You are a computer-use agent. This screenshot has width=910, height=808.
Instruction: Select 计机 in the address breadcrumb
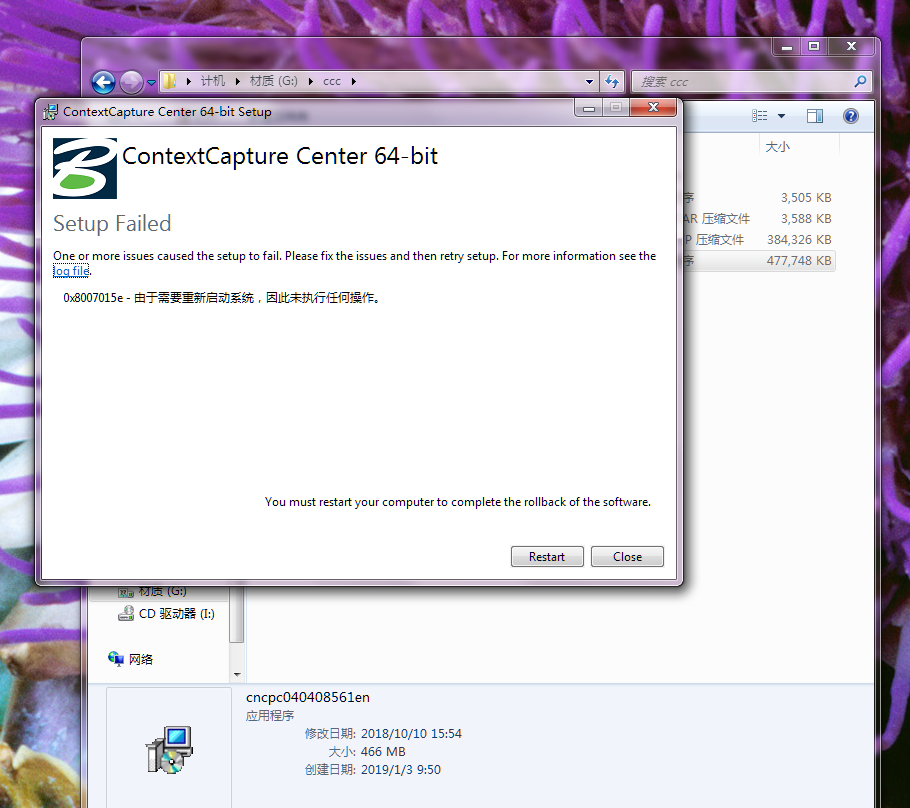212,81
